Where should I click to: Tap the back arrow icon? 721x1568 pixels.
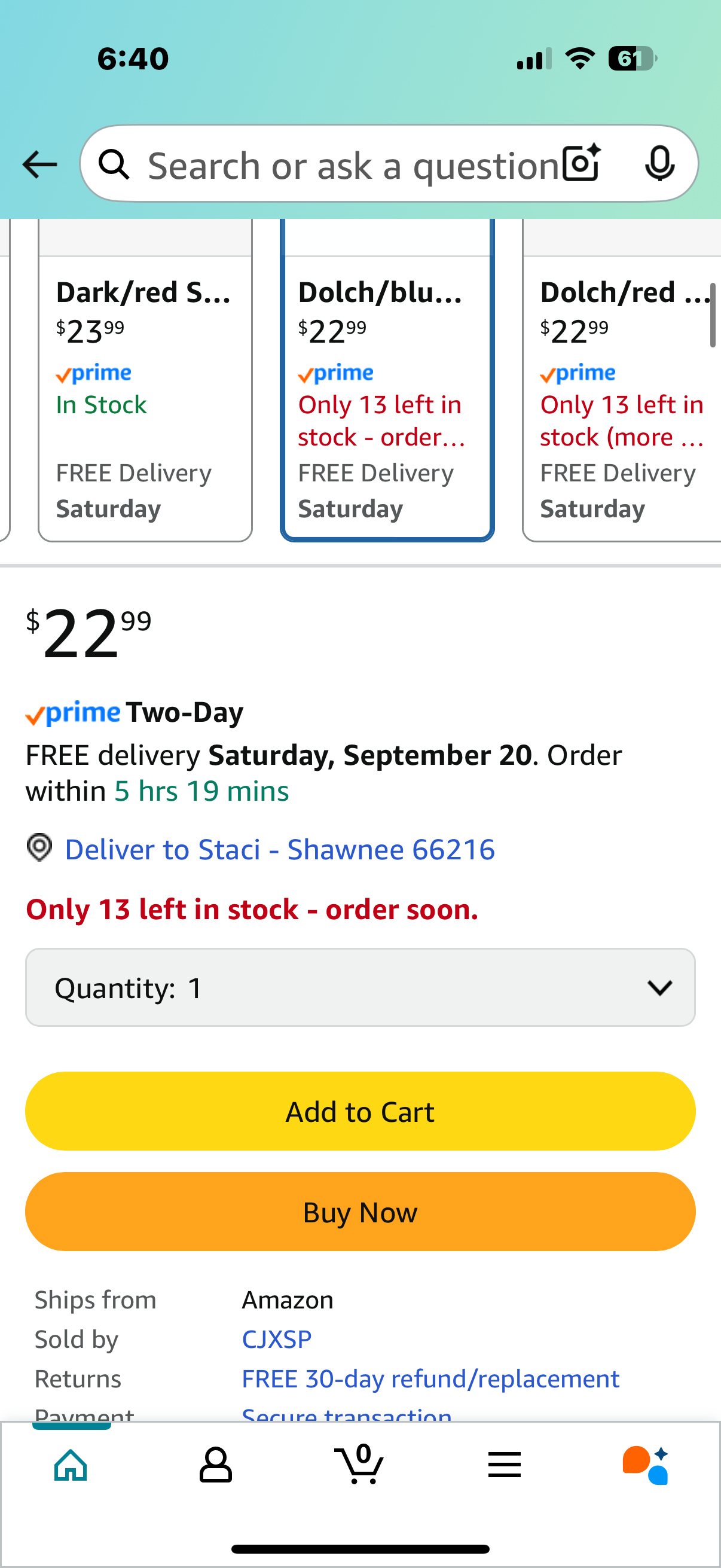pyautogui.click(x=39, y=164)
